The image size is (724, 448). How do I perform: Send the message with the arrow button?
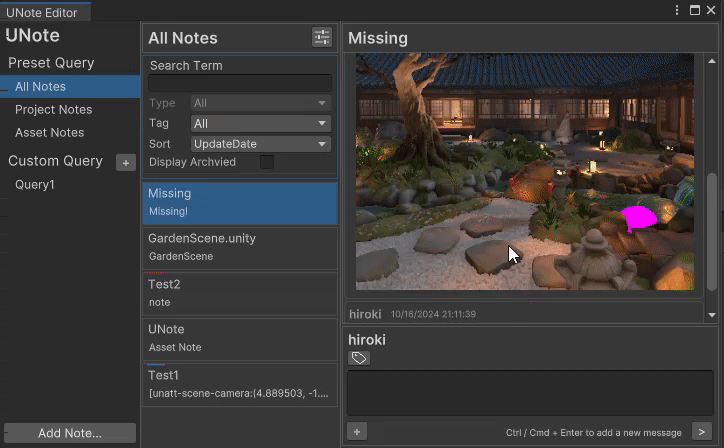(x=701, y=432)
